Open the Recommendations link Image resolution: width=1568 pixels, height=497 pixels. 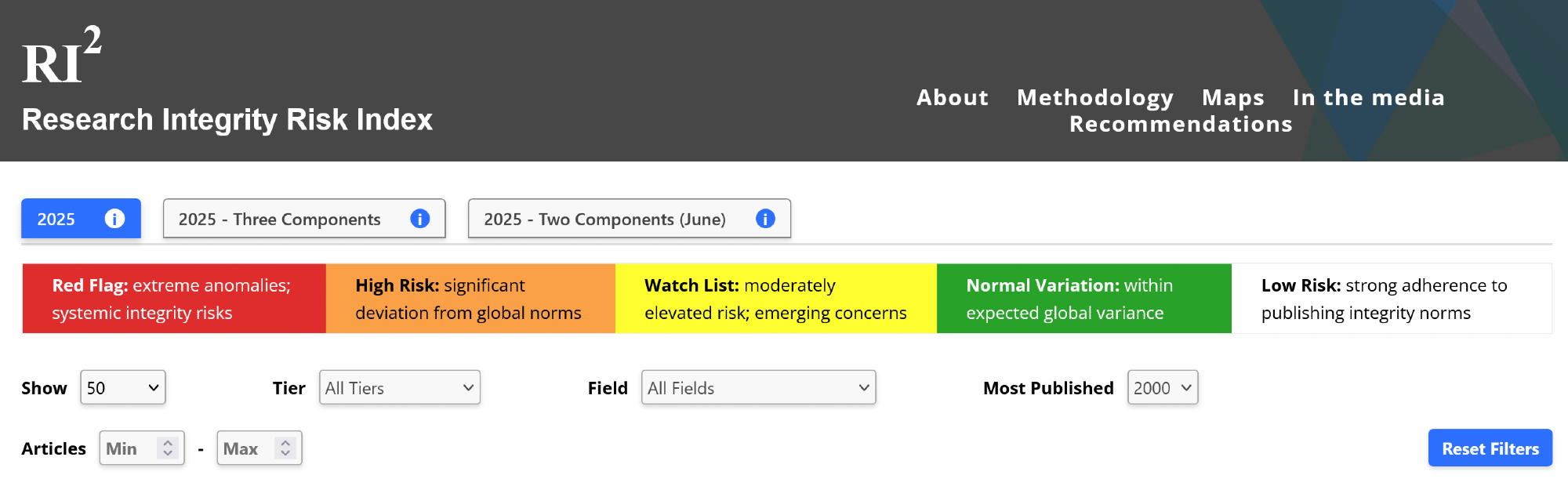1181,124
